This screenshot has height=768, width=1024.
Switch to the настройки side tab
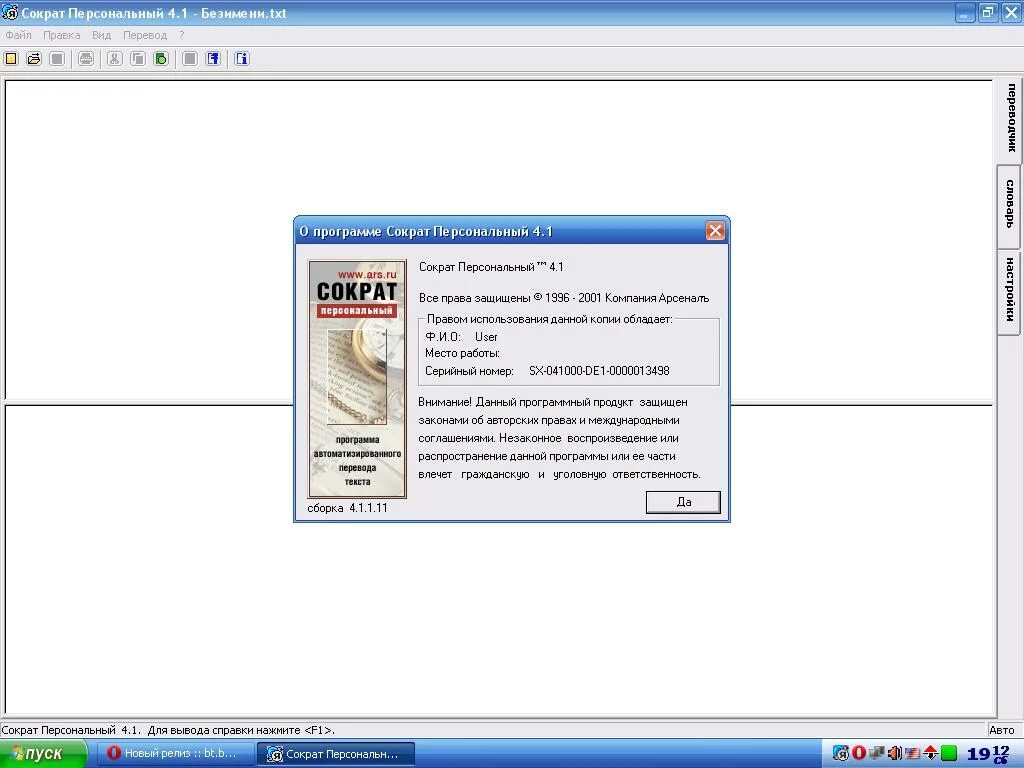click(1010, 293)
